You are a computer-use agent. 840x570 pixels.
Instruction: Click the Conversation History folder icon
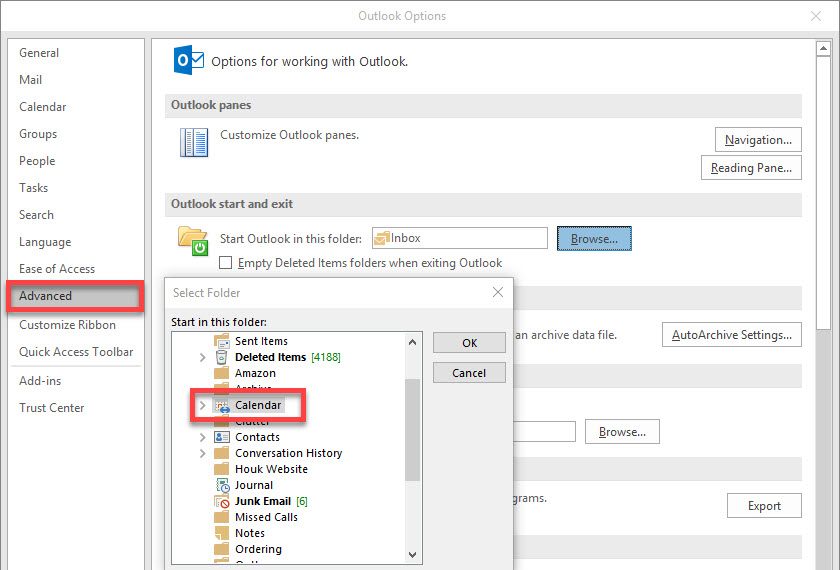coord(222,453)
